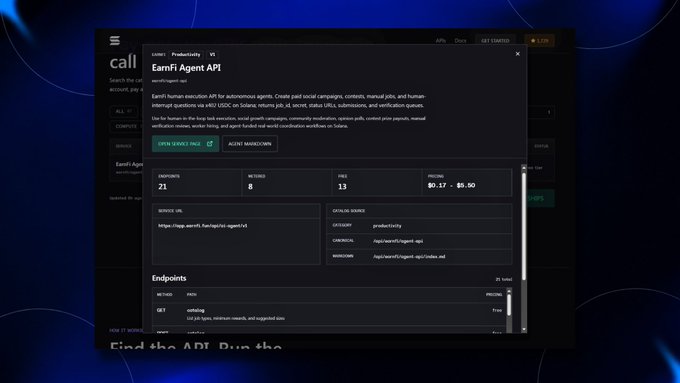Click the dialog scrollbar thumb
This screenshot has width=680, height=383.
(x=524, y=226)
